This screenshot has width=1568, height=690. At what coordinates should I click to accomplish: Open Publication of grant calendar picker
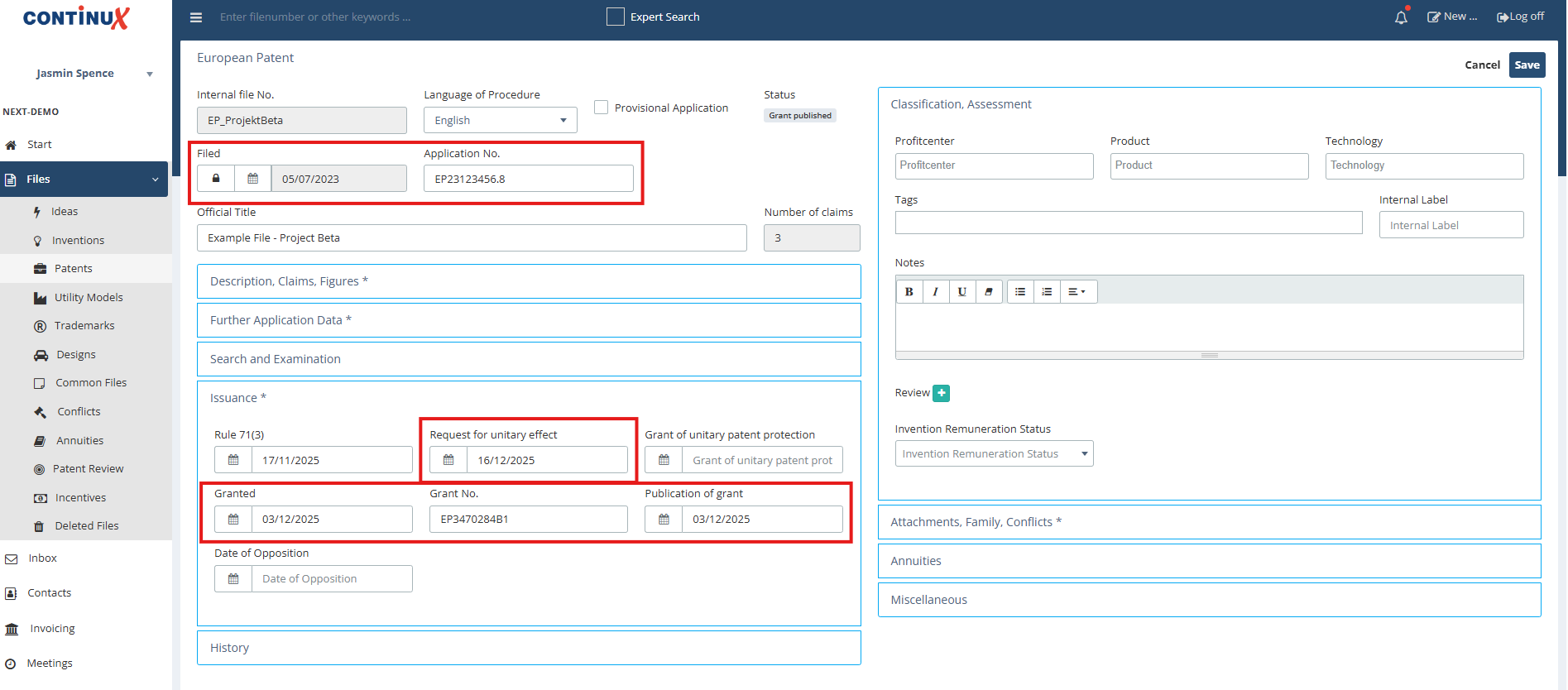tap(664, 520)
